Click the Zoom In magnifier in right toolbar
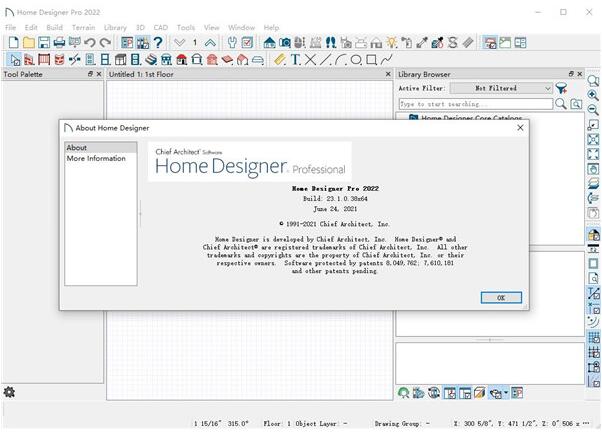Screen dimensions: 602x433 pos(593,95)
